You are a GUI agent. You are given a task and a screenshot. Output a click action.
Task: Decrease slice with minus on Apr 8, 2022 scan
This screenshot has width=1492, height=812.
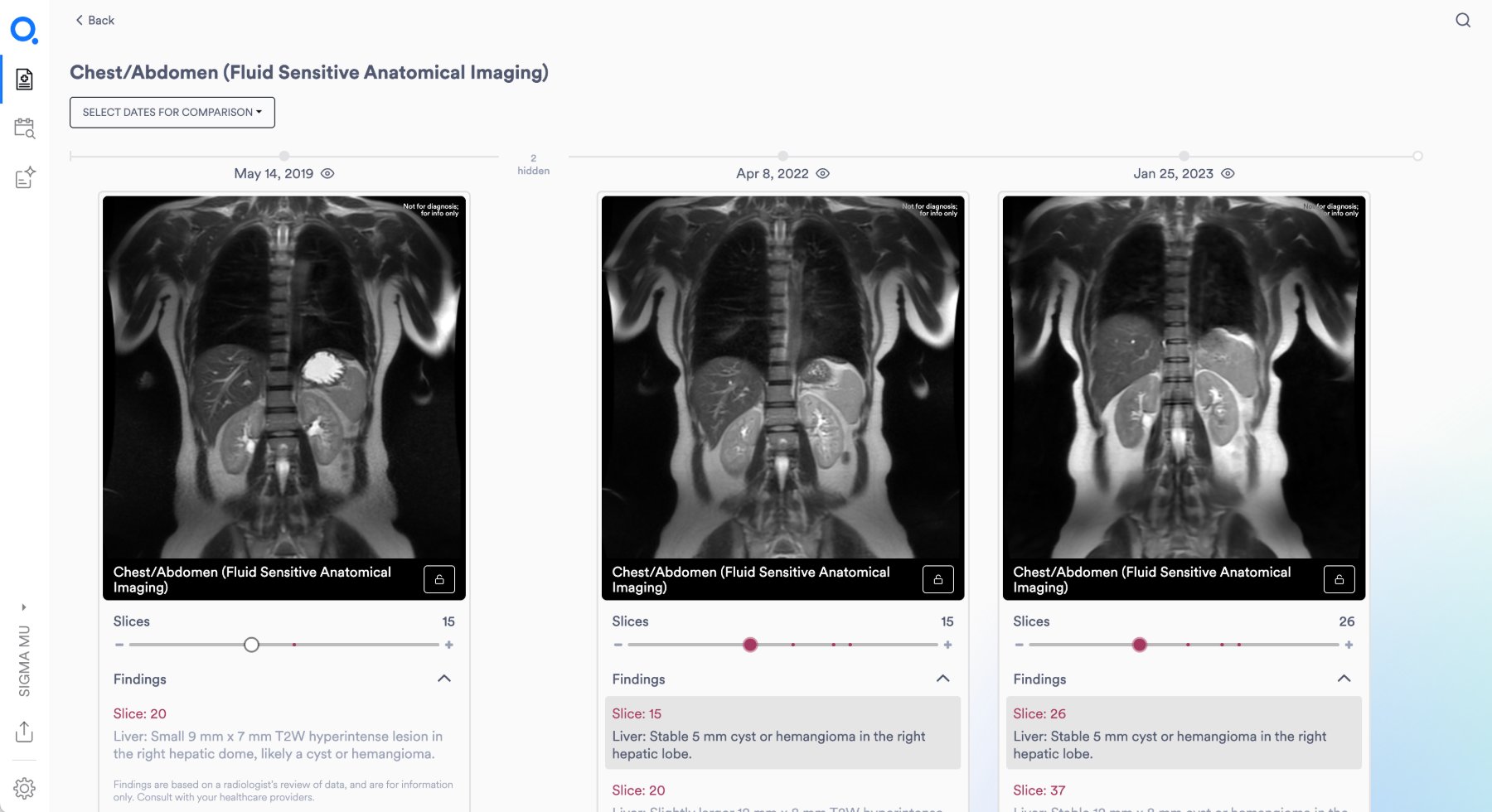tap(618, 645)
